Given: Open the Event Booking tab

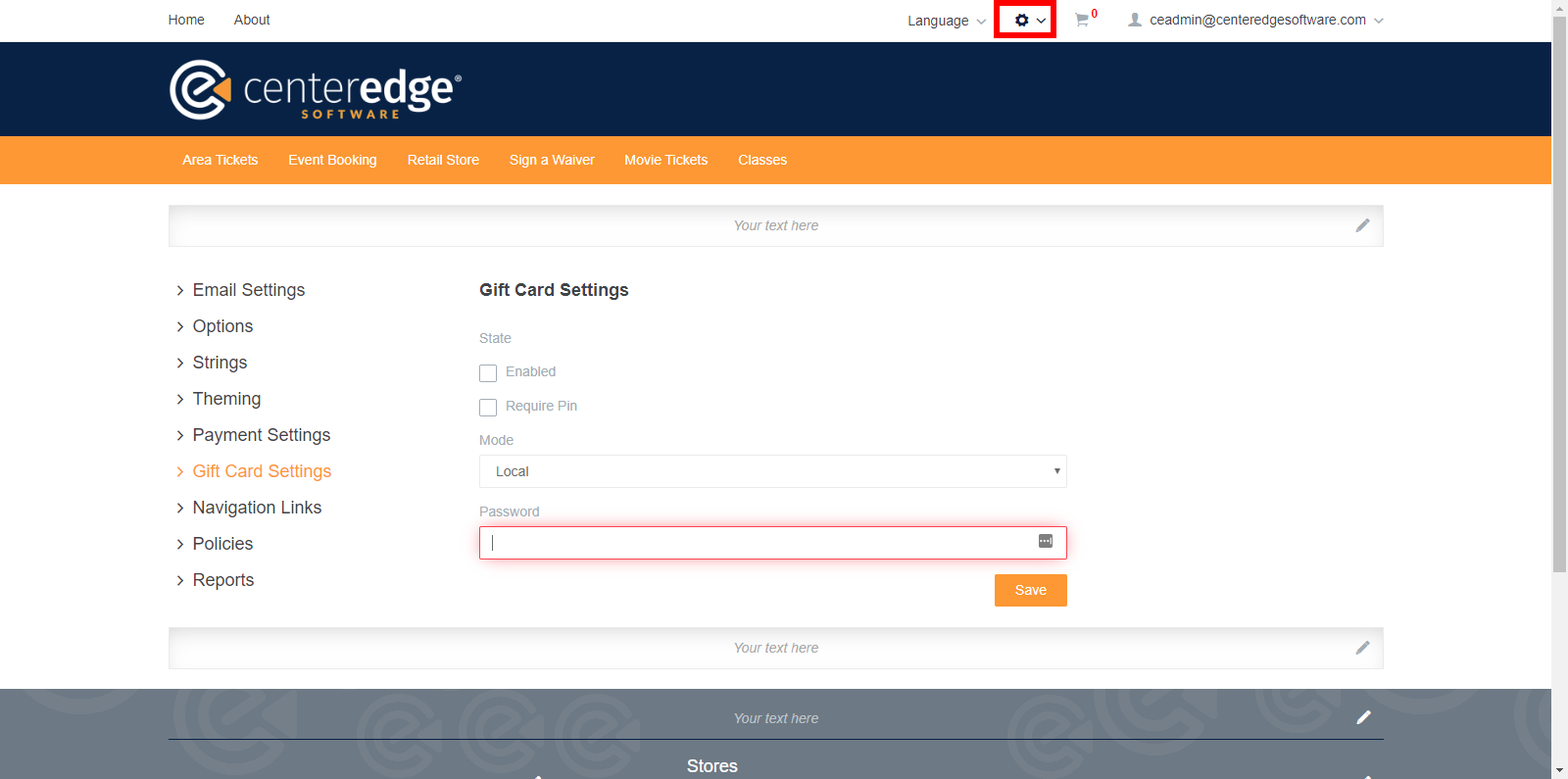Looking at the screenshot, I should pyautogui.click(x=332, y=160).
